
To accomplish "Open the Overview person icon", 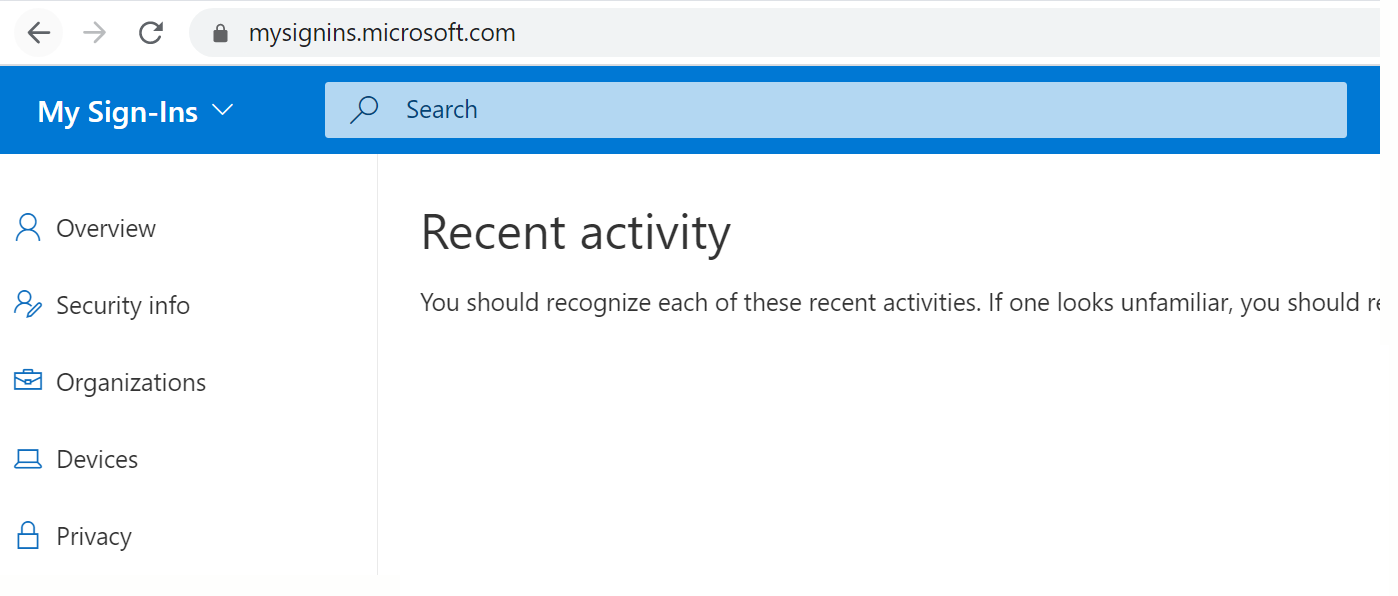I will [x=26, y=227].
